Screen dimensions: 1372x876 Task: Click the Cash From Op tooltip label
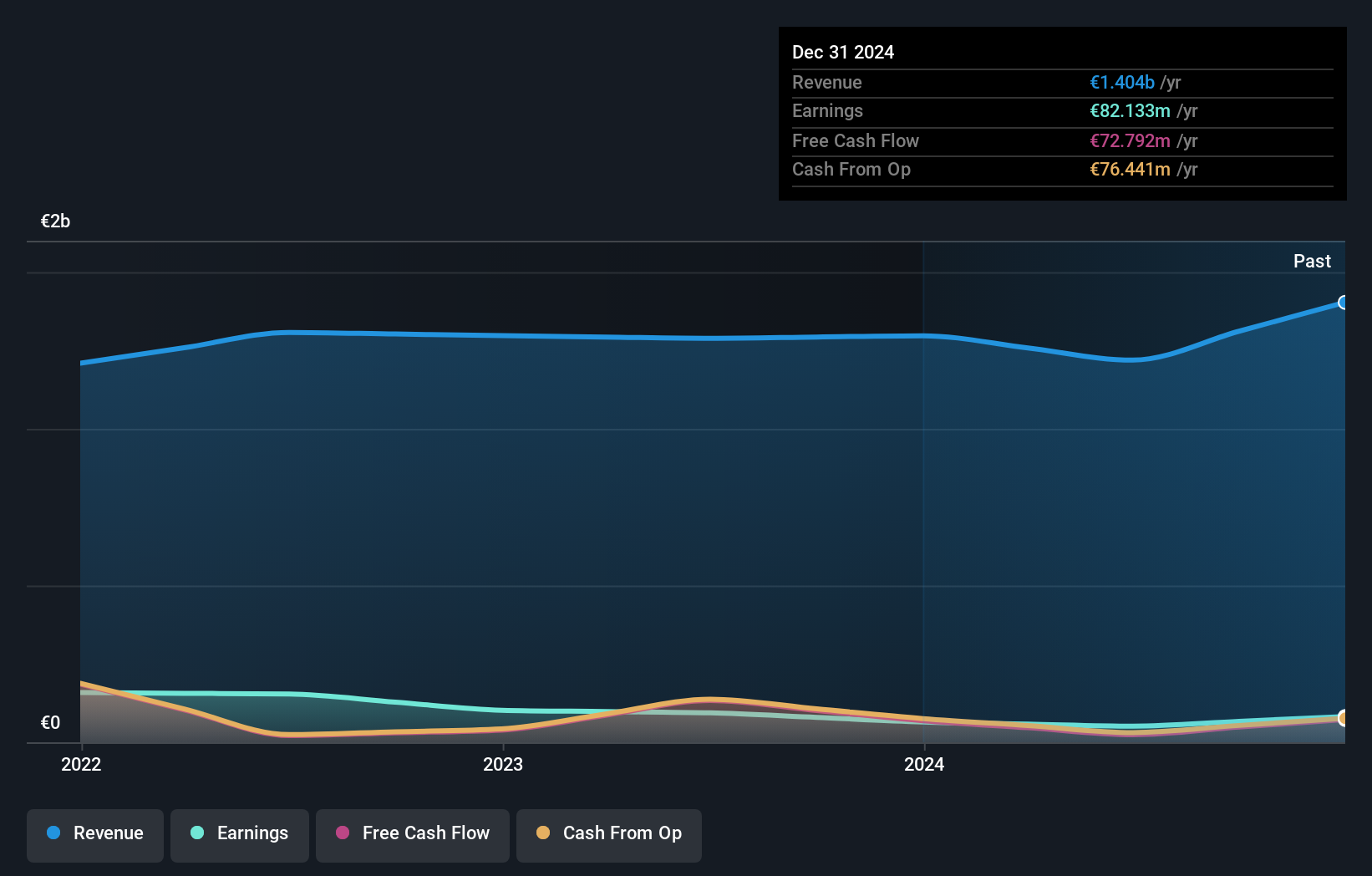coord(851,169)
